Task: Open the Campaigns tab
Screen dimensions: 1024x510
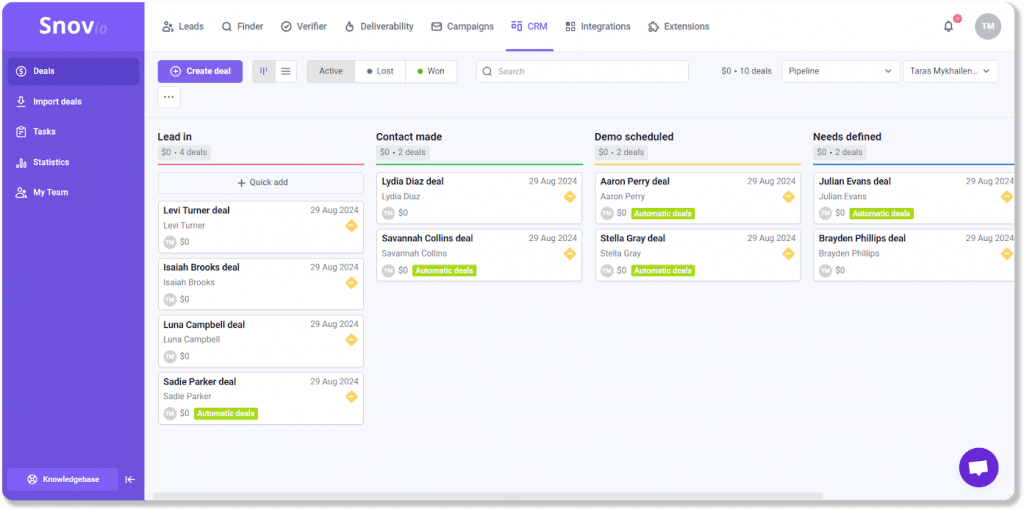Action: pos(462,27)
